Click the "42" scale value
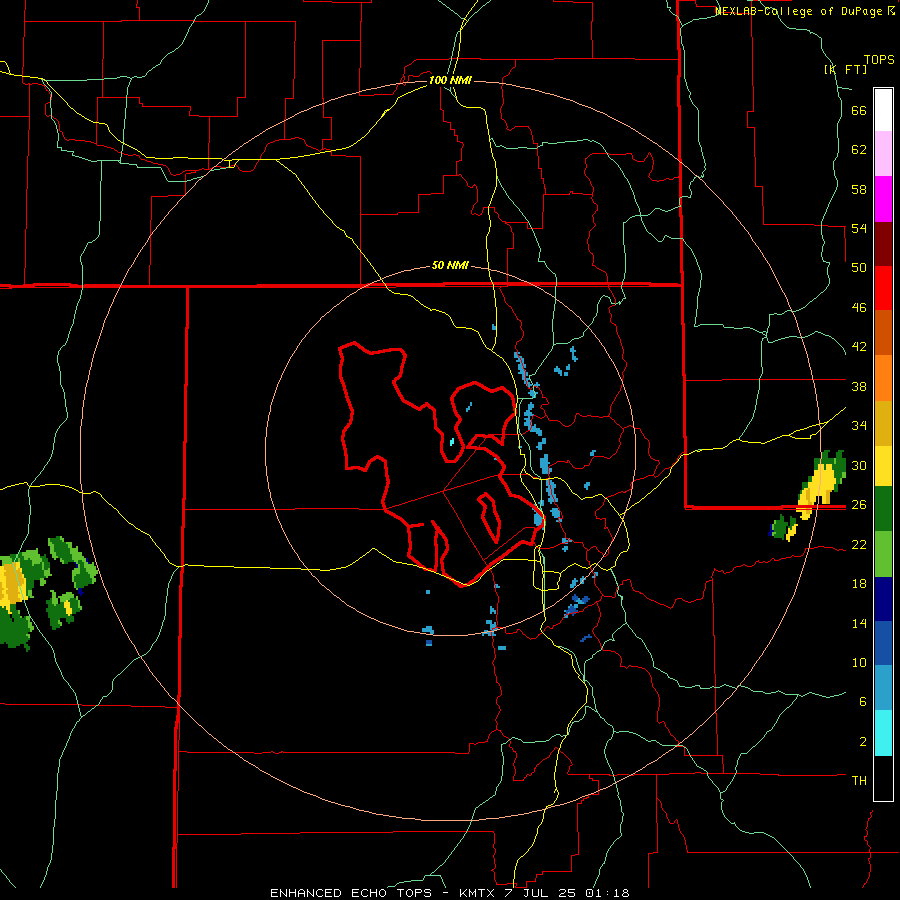 pos(859,347)
